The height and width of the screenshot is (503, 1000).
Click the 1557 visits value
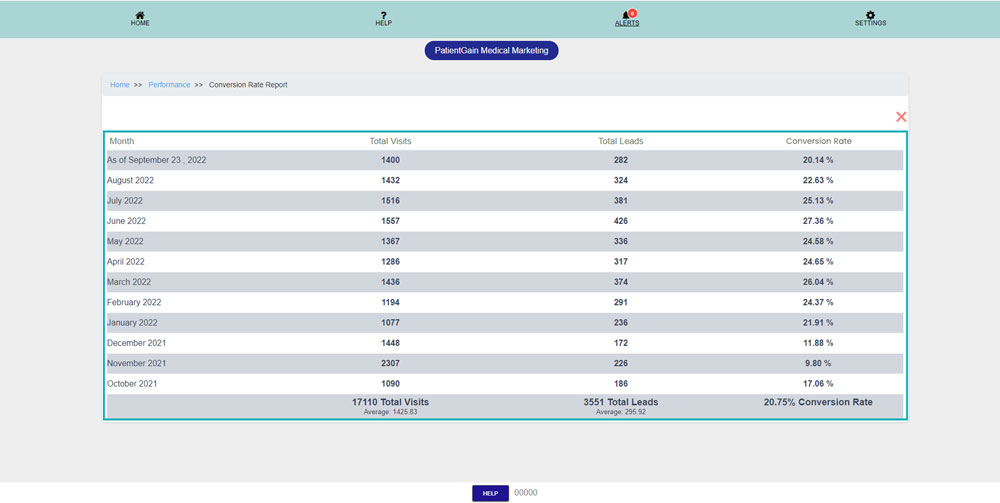(x=390, y=221)
